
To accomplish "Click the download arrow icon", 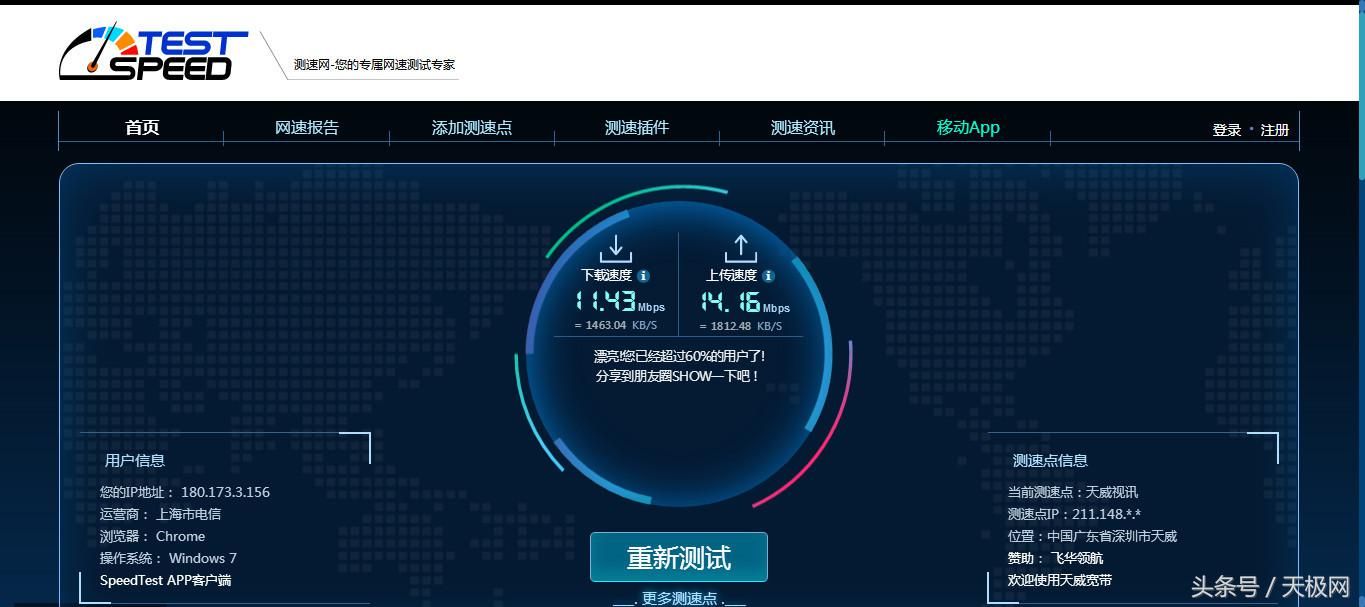I will [x=616, y=249].
